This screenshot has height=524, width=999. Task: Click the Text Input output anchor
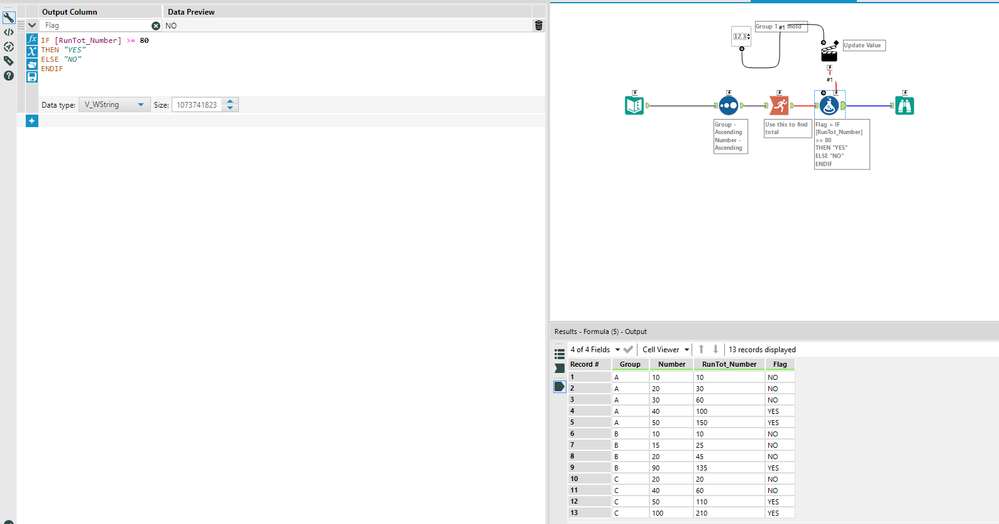coord(647,106)
